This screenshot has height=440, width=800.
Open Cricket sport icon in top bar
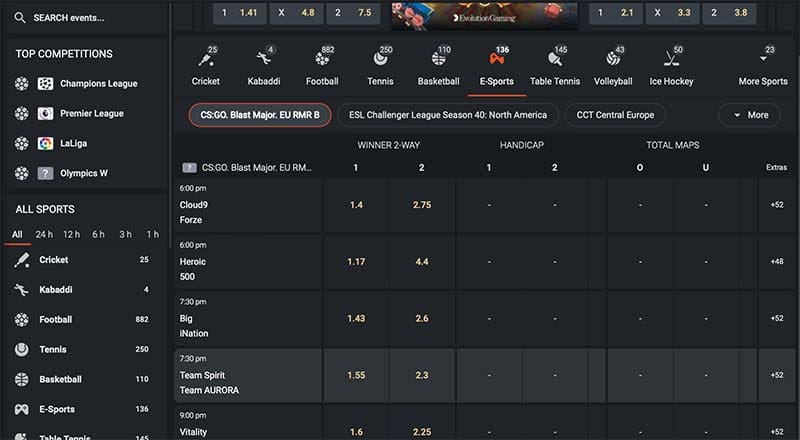206,59
